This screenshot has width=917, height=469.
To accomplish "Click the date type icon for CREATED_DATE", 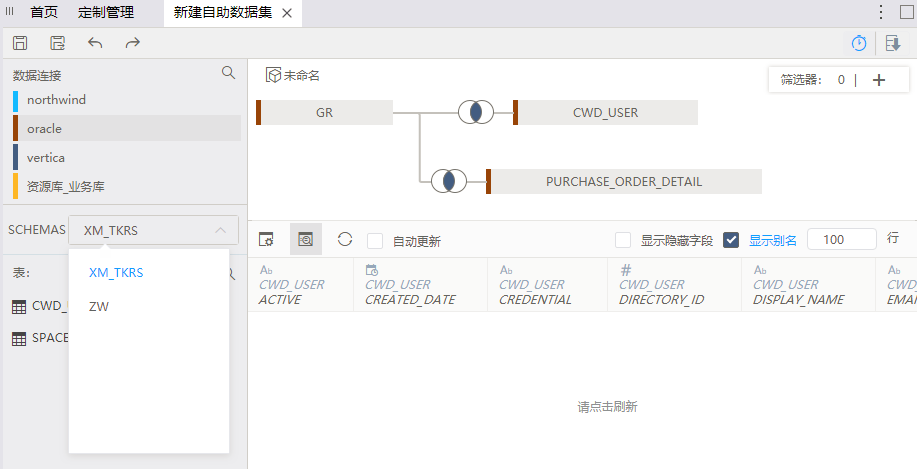I will coord(371,270).
